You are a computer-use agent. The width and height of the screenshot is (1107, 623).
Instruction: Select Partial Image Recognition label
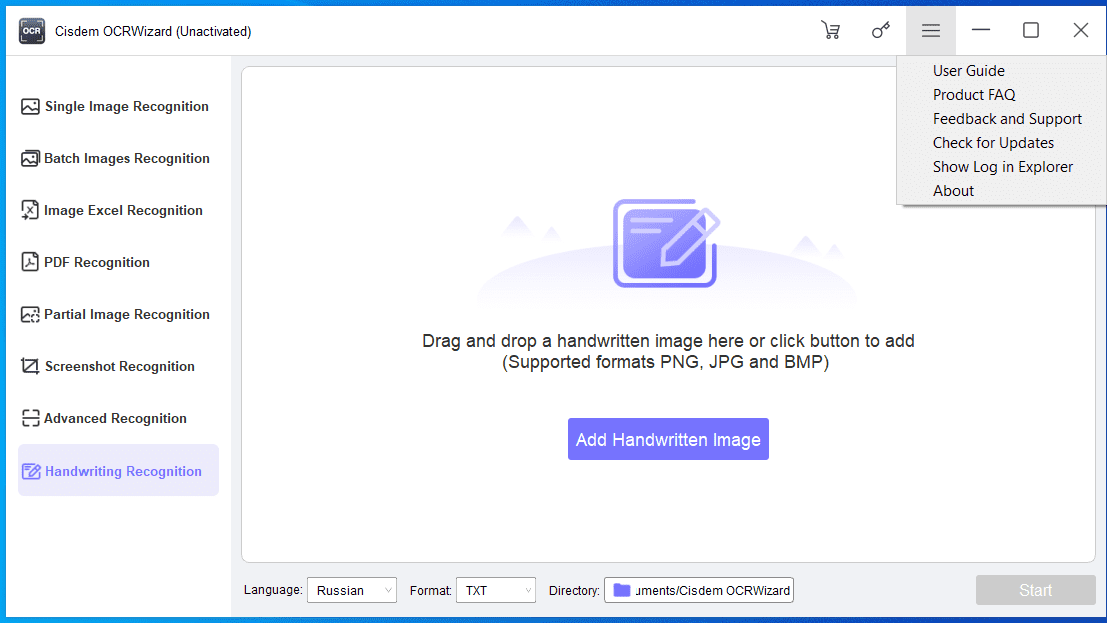[127, 314]
